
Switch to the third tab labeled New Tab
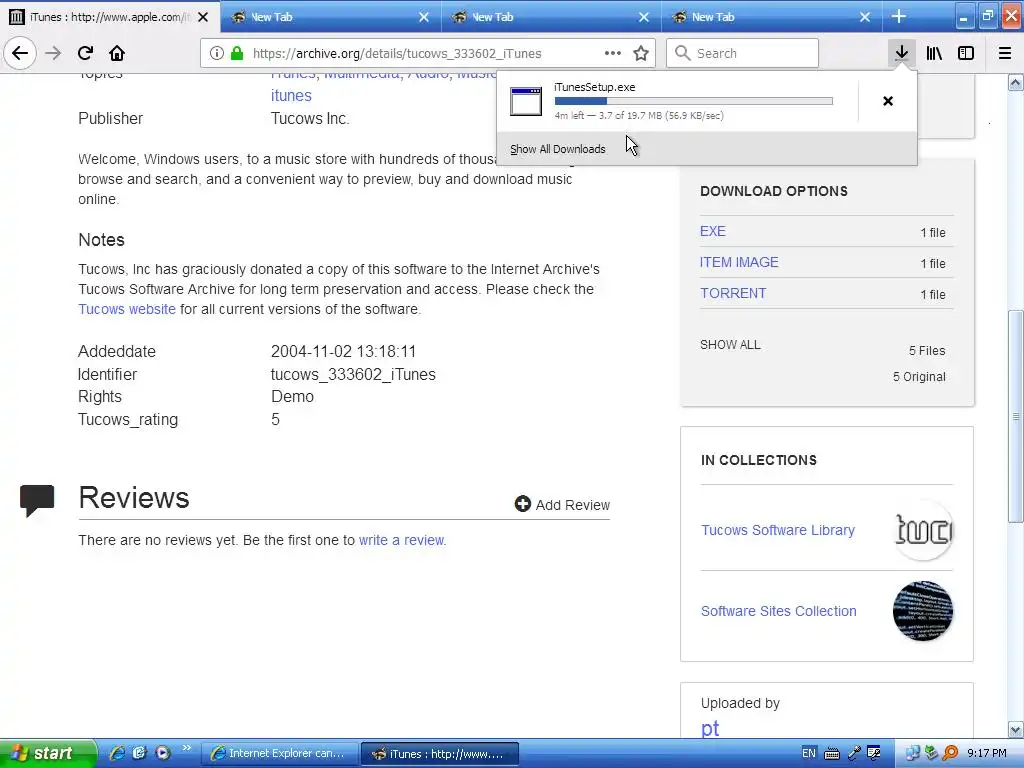coord(551,17)
